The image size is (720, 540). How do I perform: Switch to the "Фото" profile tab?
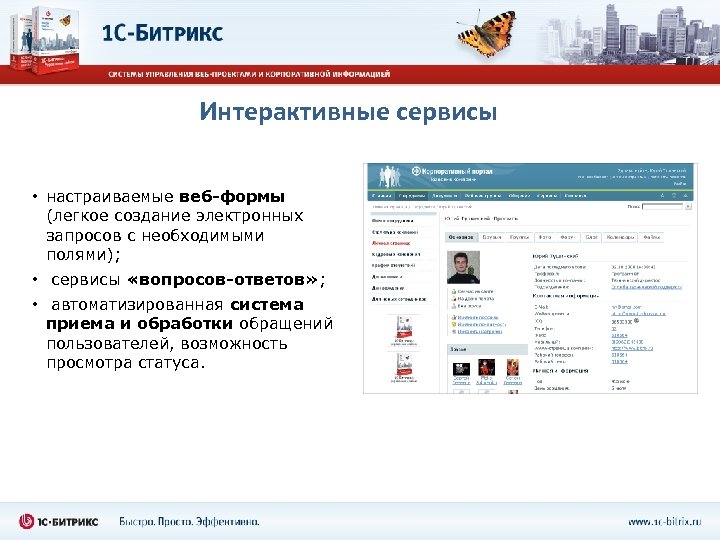[545, 237]
